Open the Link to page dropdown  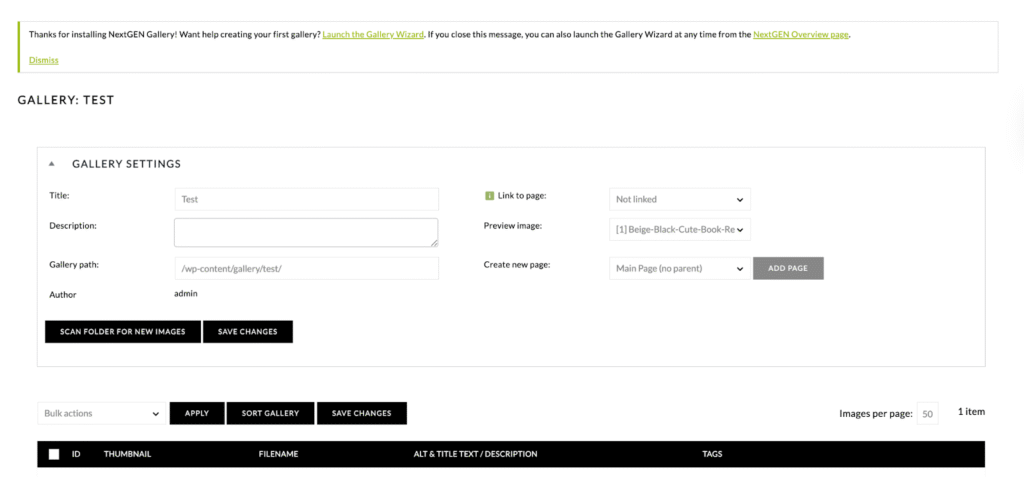(x=679, y=199)
